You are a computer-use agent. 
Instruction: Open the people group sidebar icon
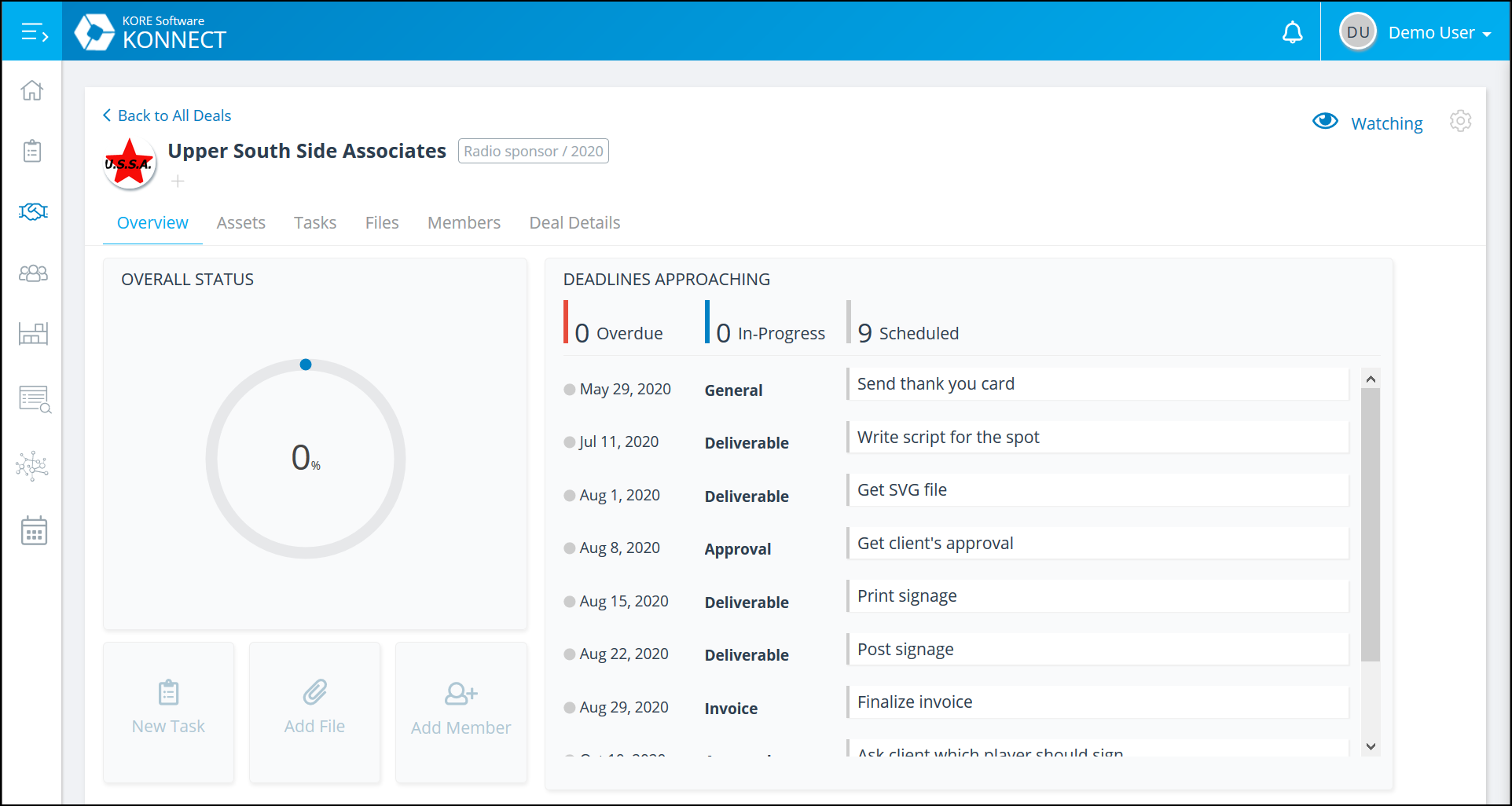click(33, 273)
